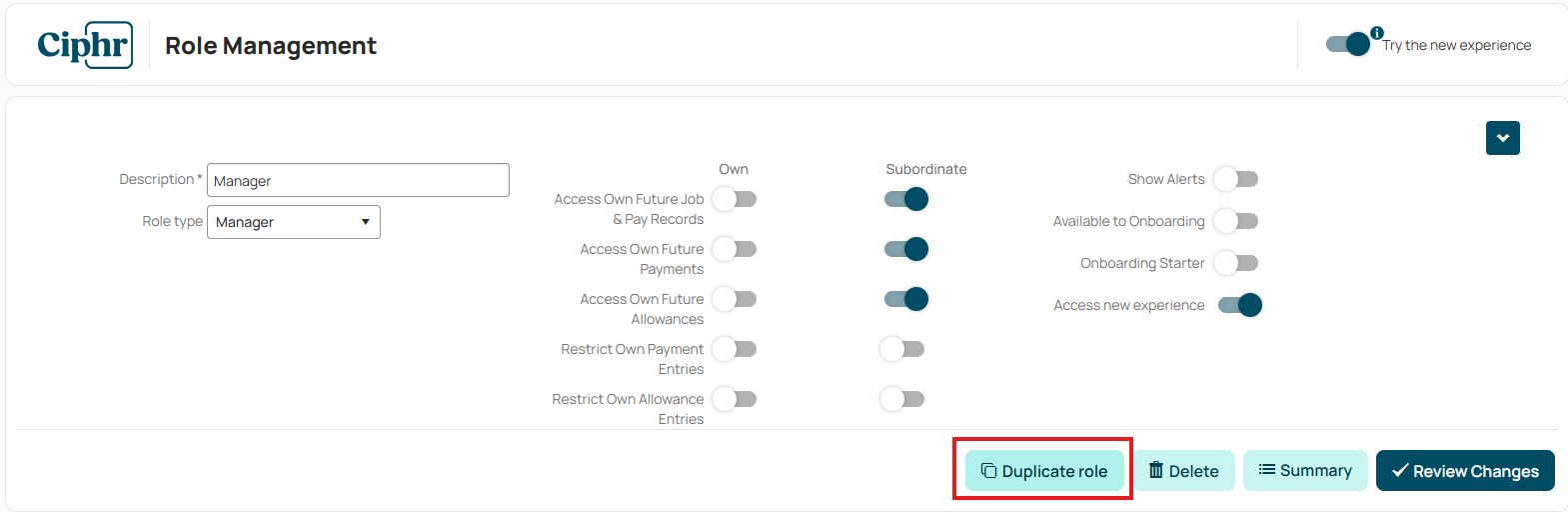This screenshot has height=512, width=1568.
Task: Disable Subordinate toggle for Future Payments
Action: pos(906,249)
